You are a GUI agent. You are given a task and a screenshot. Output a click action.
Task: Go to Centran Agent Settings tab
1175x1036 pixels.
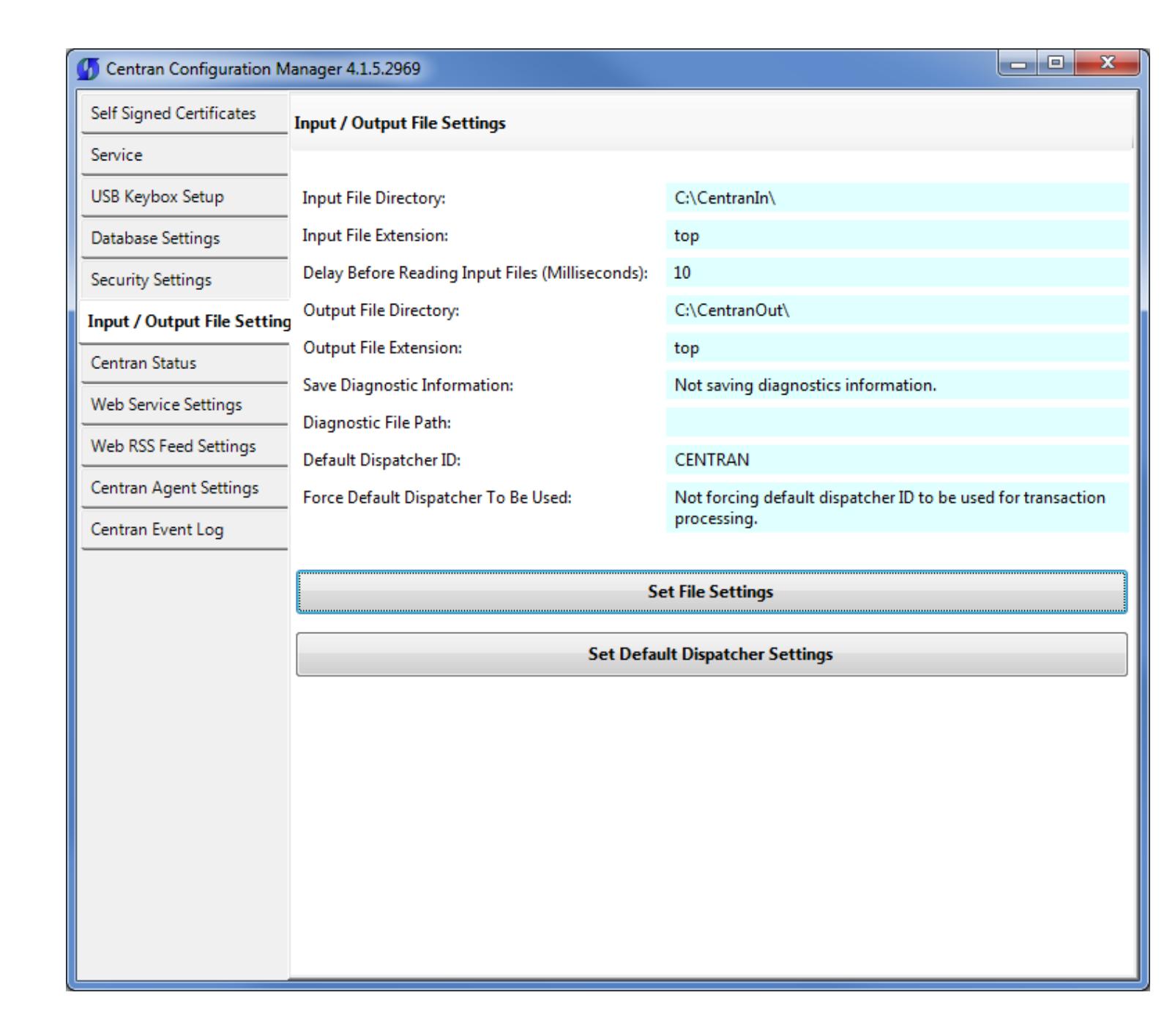[x=184, y=488]
